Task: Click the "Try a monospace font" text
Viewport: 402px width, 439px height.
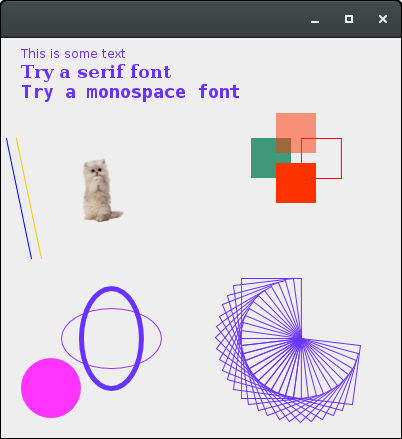Action: click(130, 92)
